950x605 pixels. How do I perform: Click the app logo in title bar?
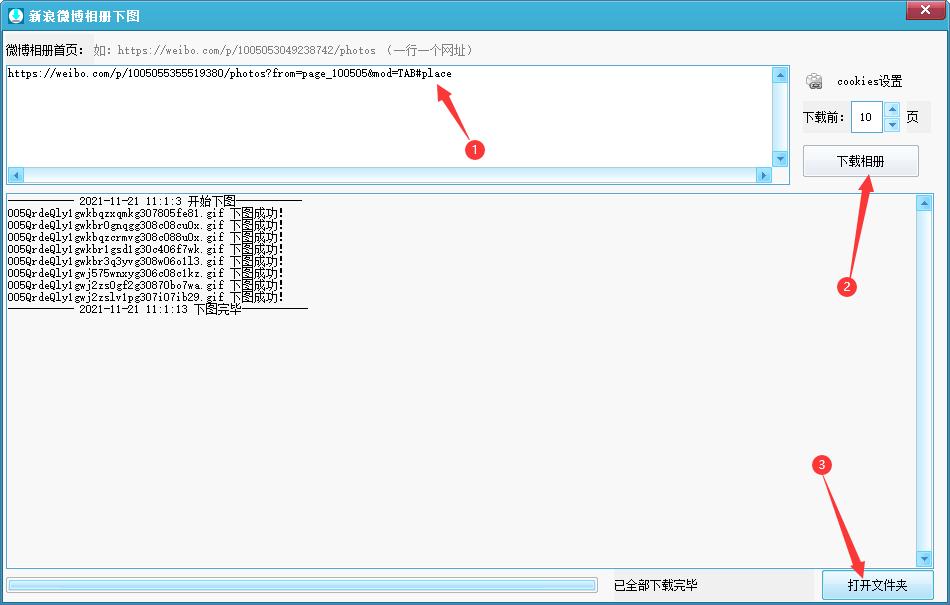point(16,15)
